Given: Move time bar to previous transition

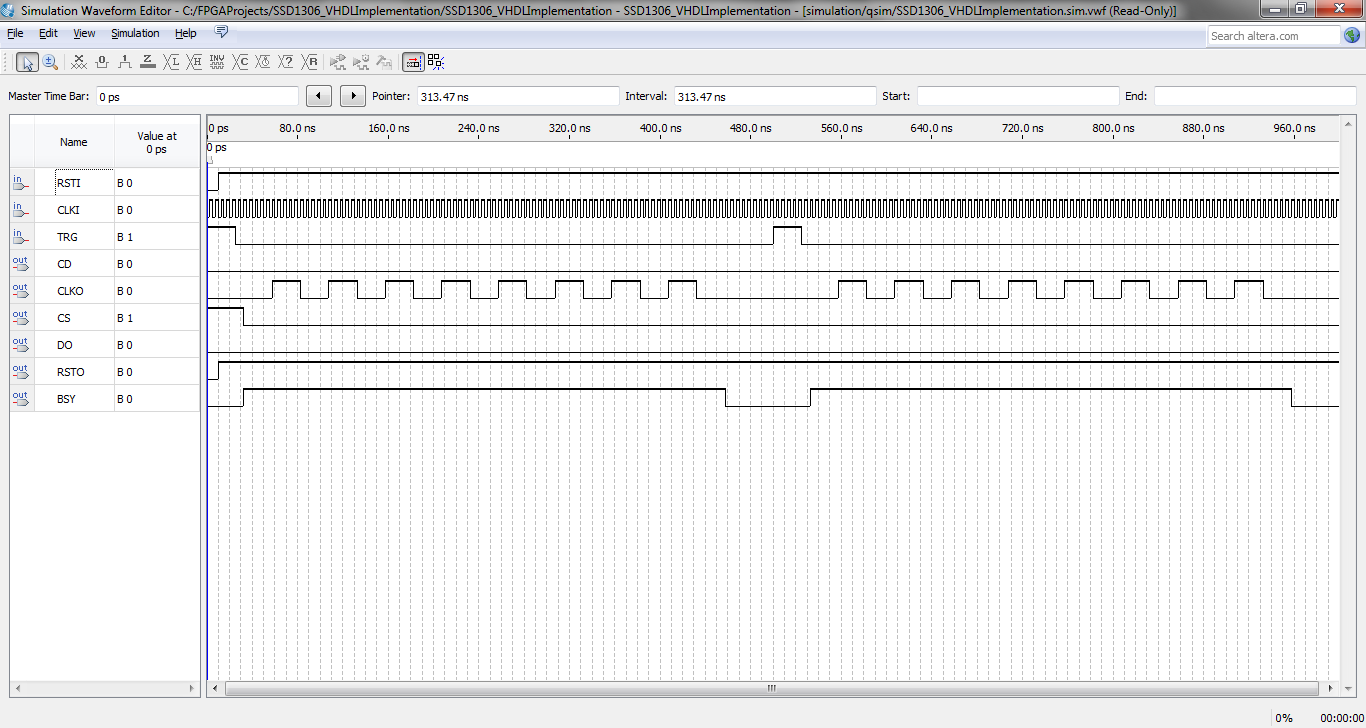Looking at the screenshot, I should 319,96.
